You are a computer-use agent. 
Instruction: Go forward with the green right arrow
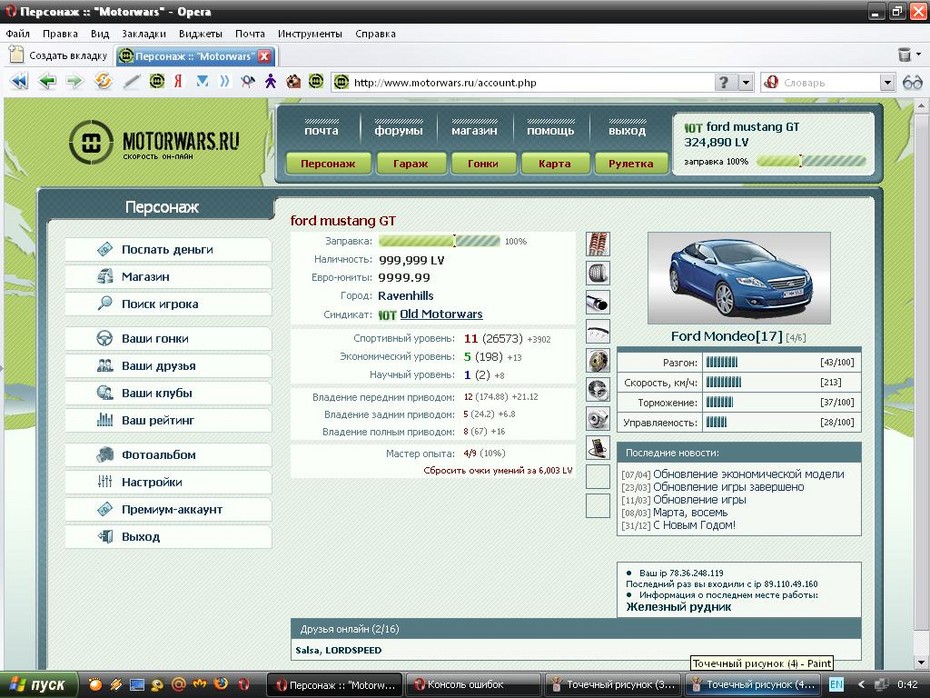point(74,81)
